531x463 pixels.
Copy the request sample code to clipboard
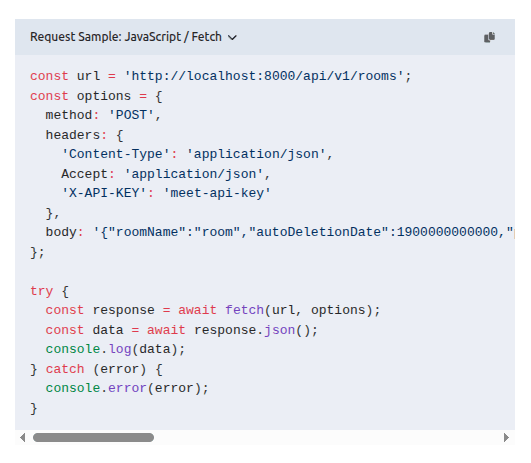(x=489, y=37)
